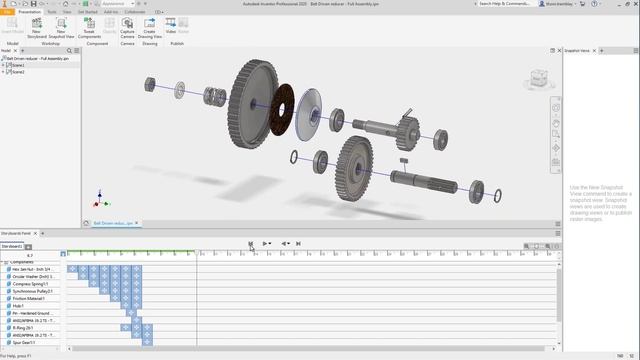Jump storyboard playback to the beginning
The image size is (640, 360).
point(251,244)
